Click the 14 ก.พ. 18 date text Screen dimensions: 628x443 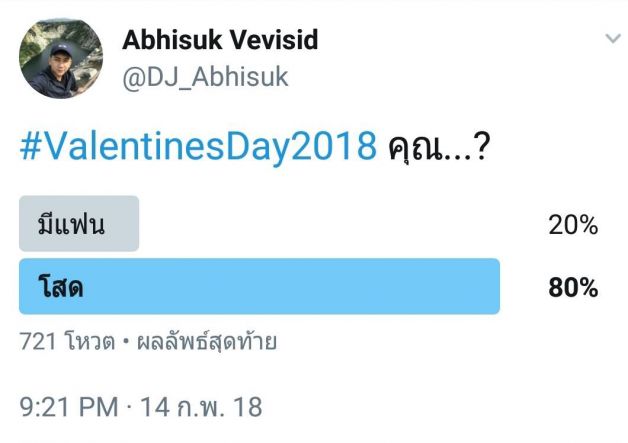tap(201, 407)
